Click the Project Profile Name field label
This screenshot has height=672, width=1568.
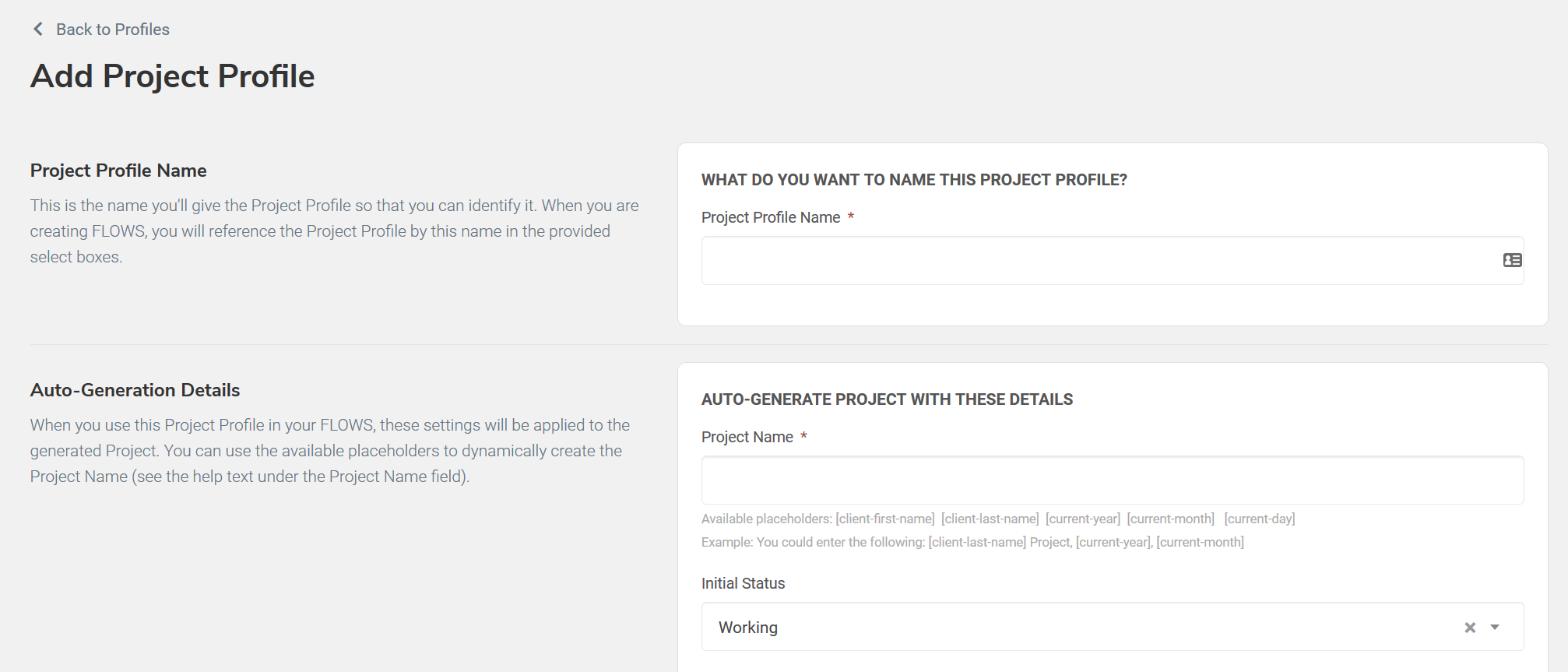coord(771,218)
